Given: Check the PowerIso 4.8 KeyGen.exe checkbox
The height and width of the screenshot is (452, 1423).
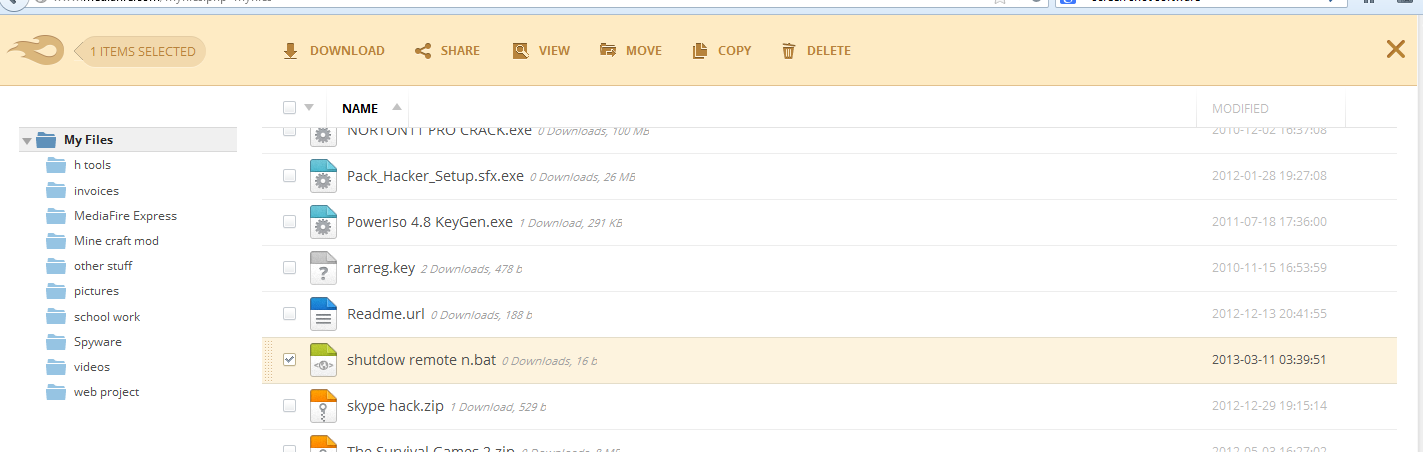Looking at the screenshot, I should tap(289, 222).
